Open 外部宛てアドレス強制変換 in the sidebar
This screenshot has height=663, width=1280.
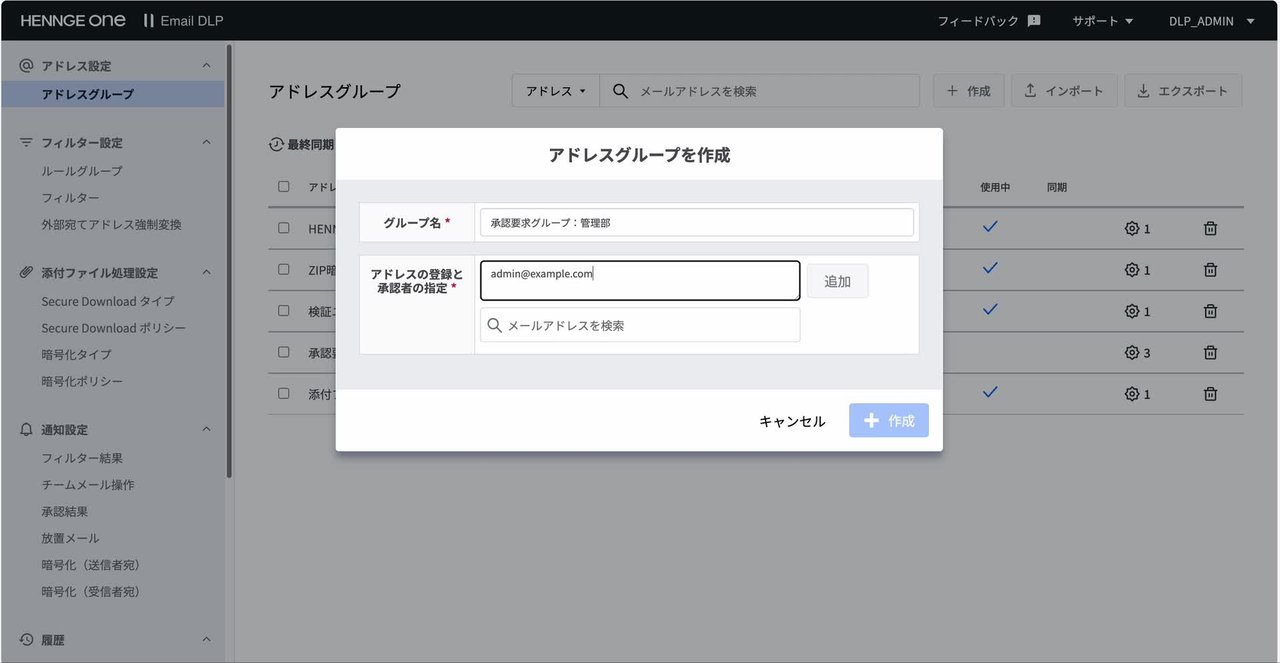click(111, 225)
